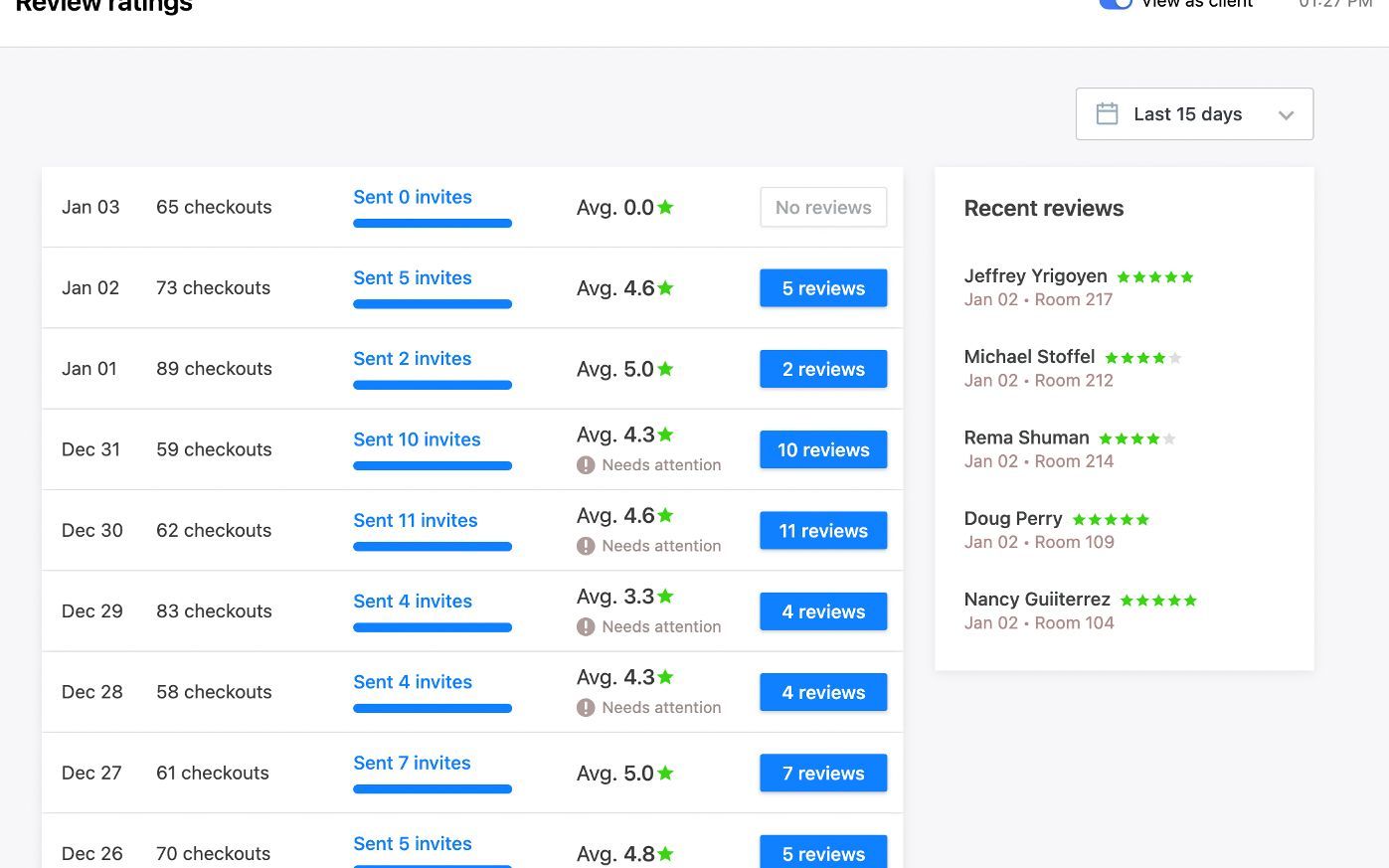Screen dimensions: 1389x868
Task: Click the green star beside Avg. 4.6 Jan 02
Action: point(665,288)
